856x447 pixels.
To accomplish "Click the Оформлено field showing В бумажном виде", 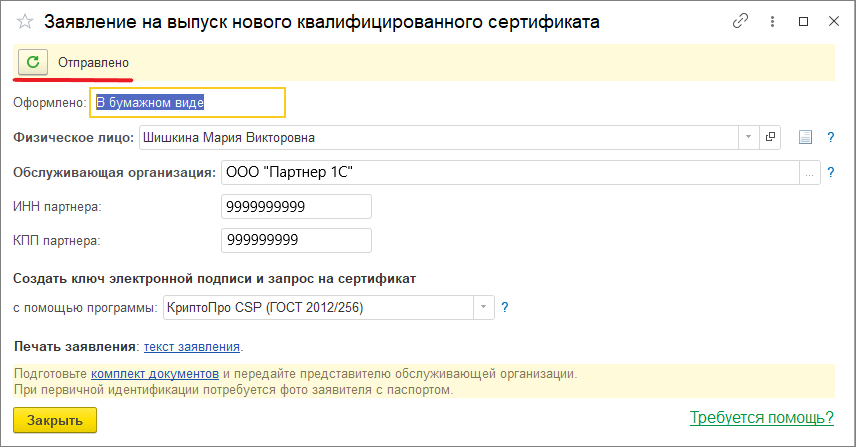I will 187,101.
